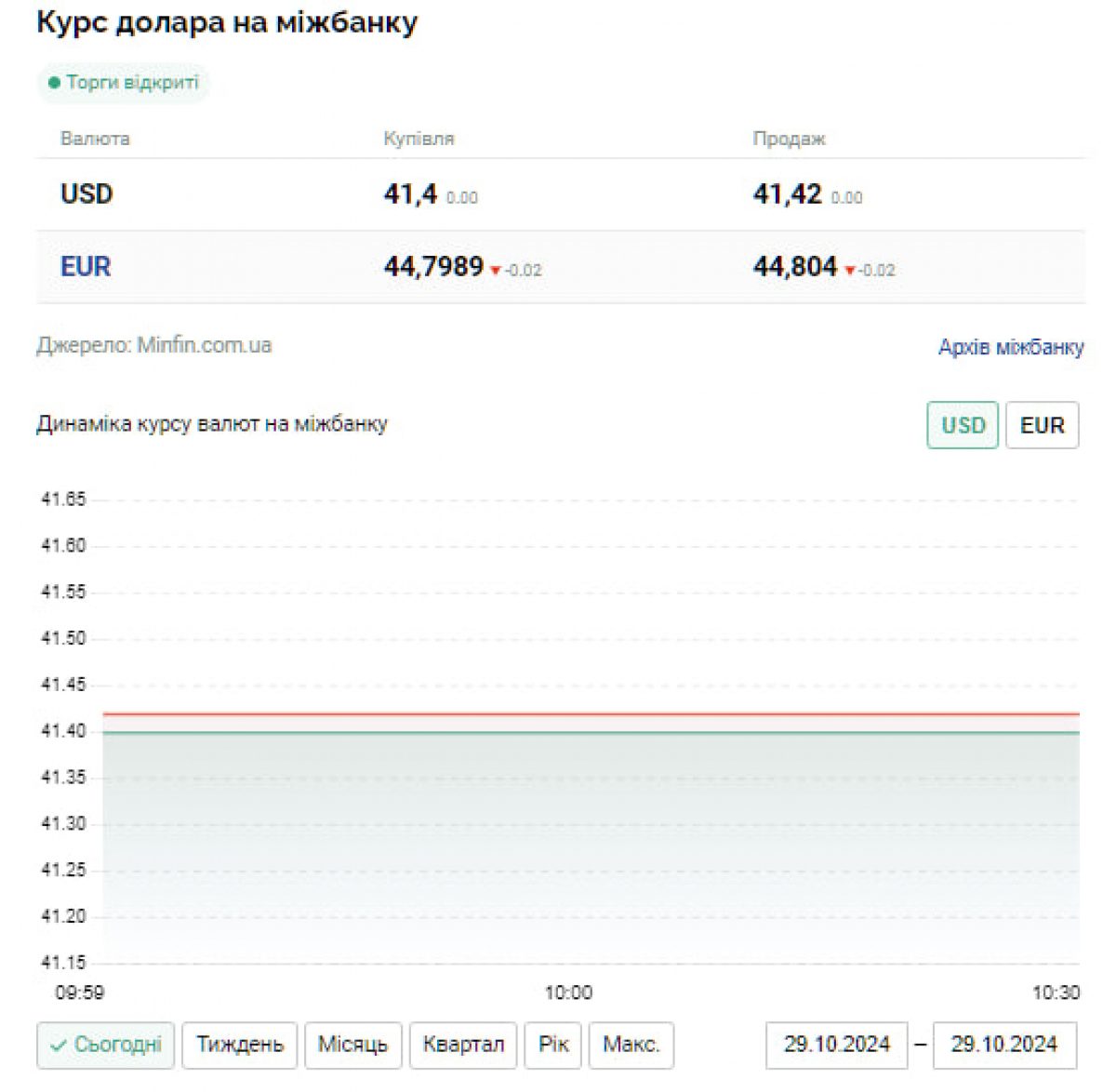Click the Купівля column header
The height and width of the screenshot is (1092, 1116).
418,140
